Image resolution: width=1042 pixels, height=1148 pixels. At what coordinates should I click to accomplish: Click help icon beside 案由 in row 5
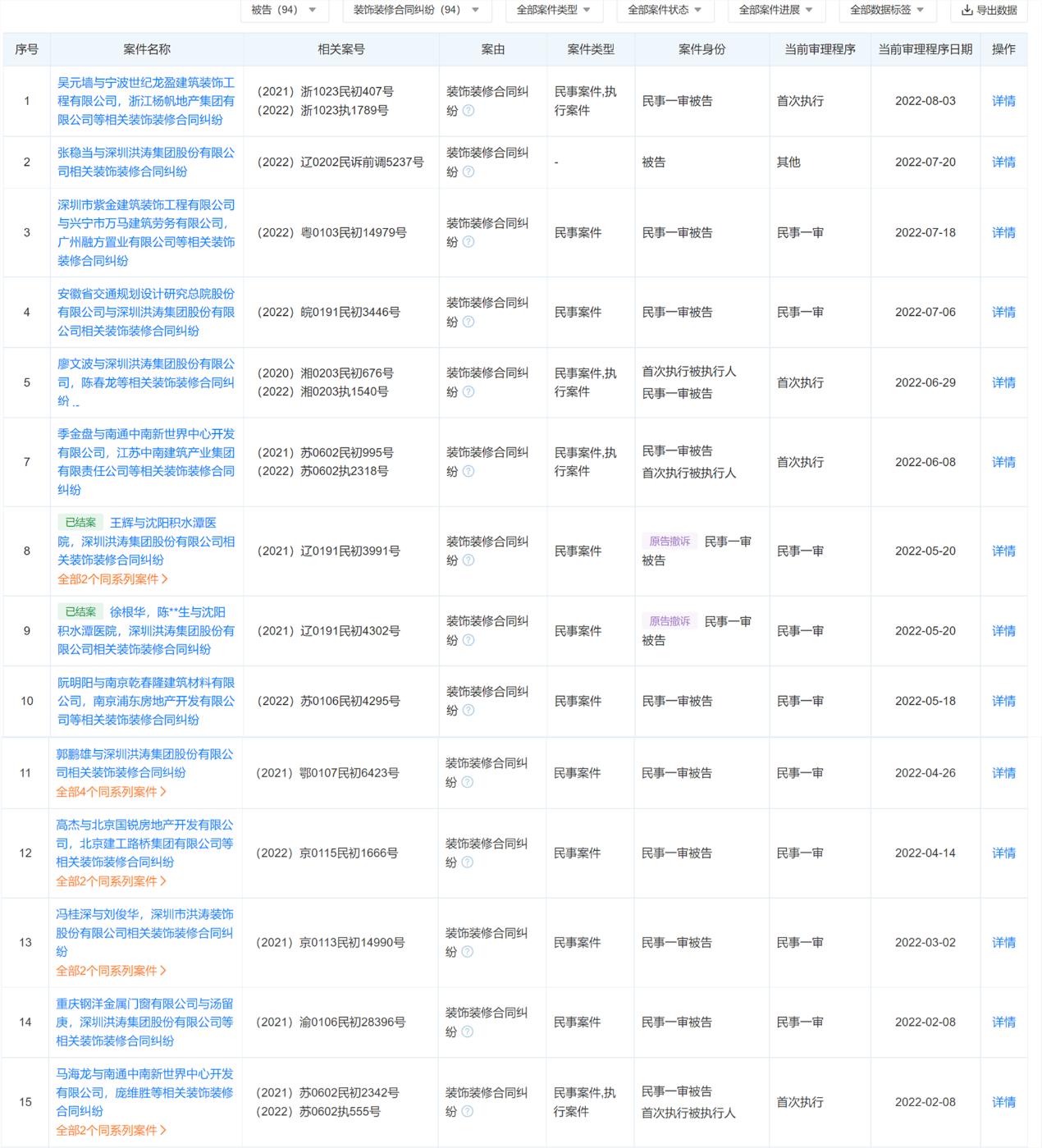click(x=468, y=392)
